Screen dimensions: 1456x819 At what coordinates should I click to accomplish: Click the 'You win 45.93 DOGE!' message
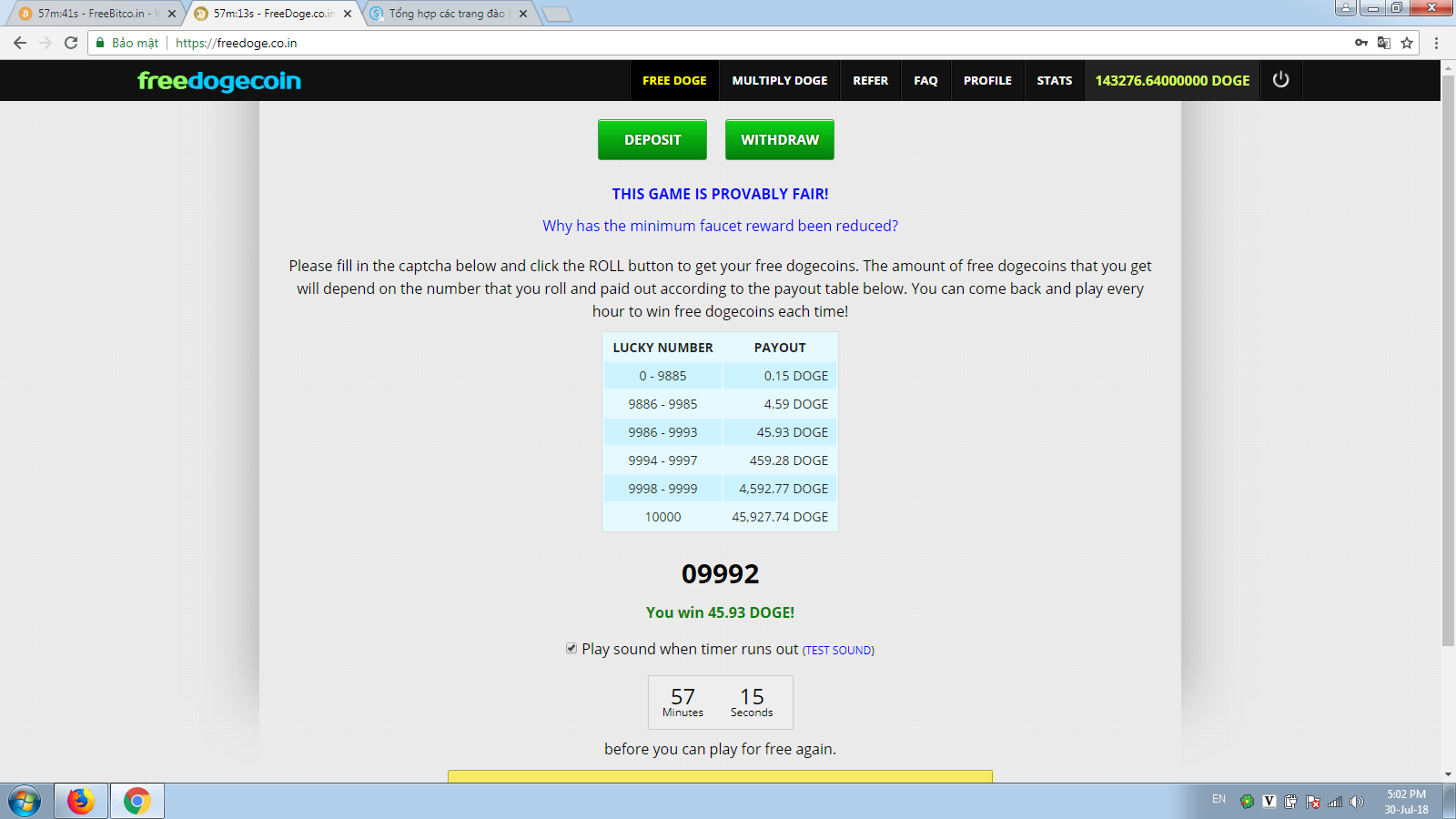[x=720, y=612]
